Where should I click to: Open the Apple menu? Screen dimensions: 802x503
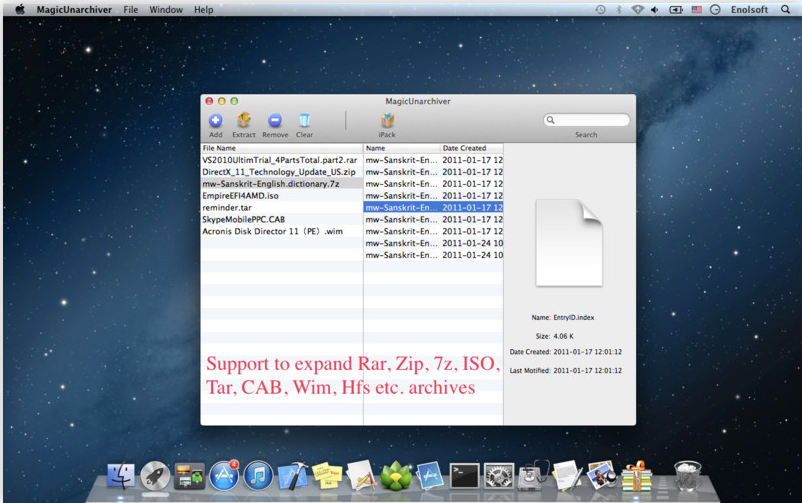[x=20, y=9]
